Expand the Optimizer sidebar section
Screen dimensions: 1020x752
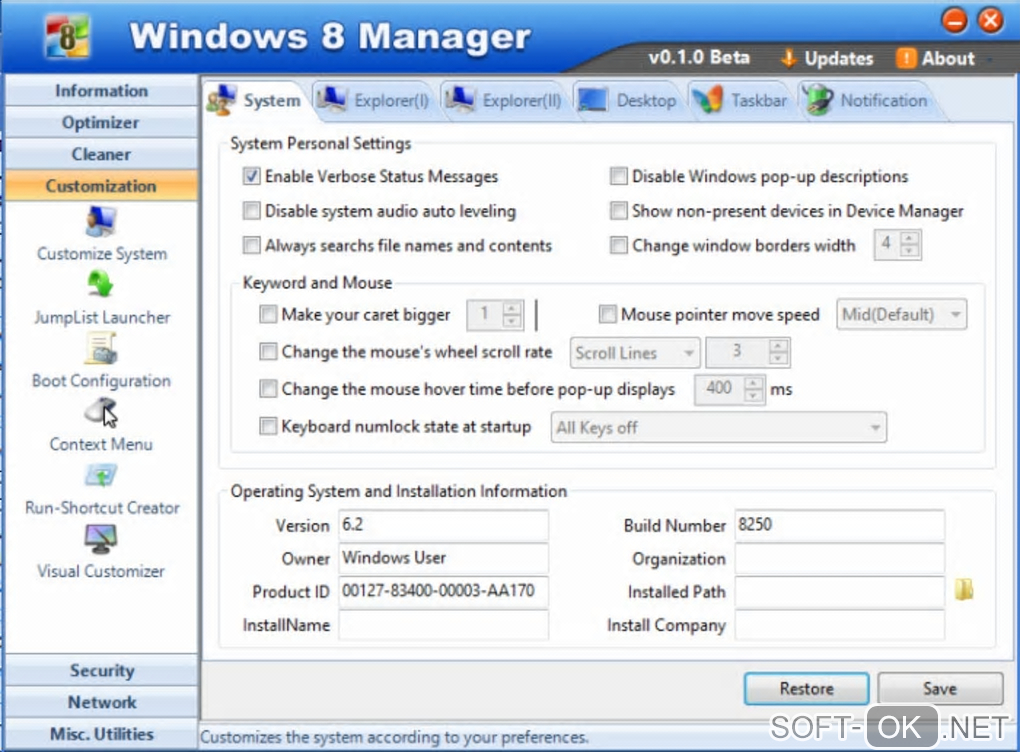click(x=101, y=122)
